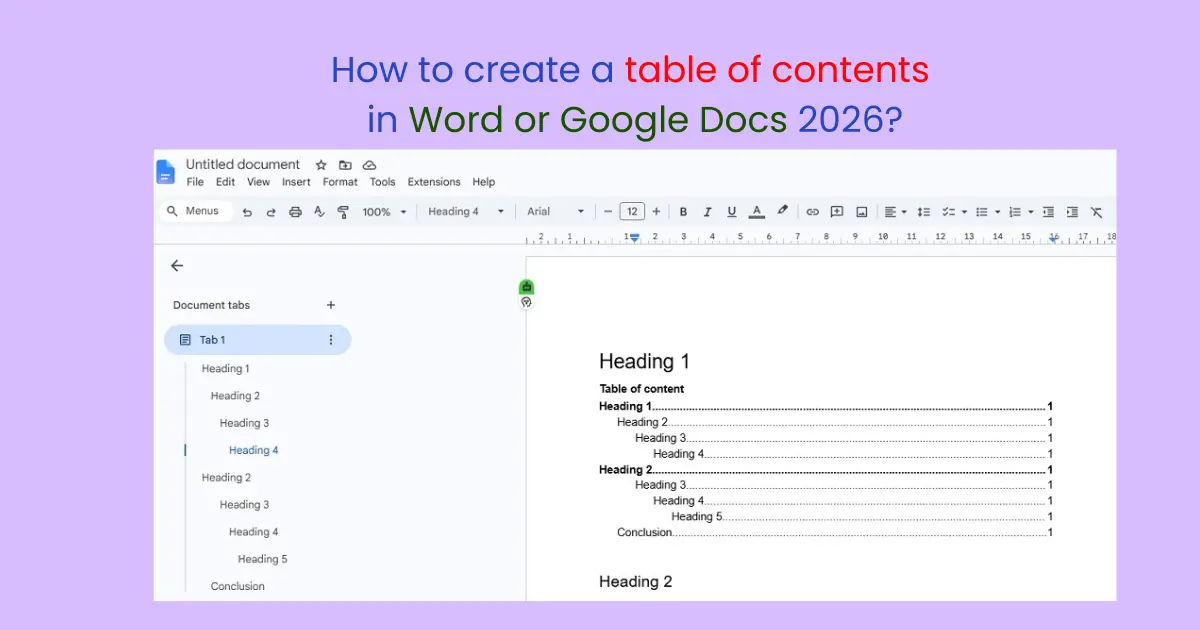Image resolution: width=1200 pixels, height=630 pixels.
Task: Go to Heading 1 in the outline
Action: coord(226,369)
